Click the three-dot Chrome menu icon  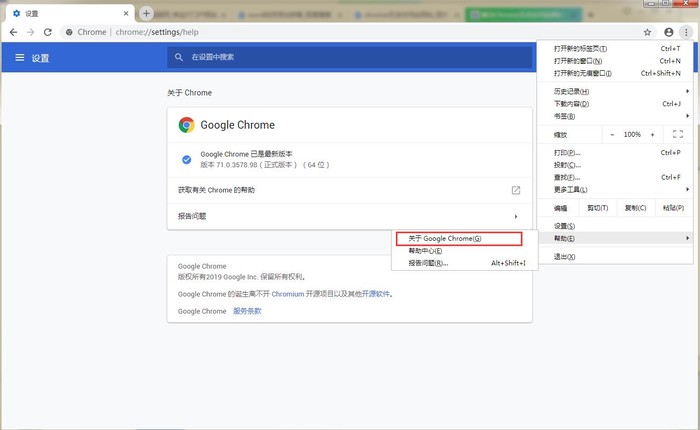pos(686,32)
